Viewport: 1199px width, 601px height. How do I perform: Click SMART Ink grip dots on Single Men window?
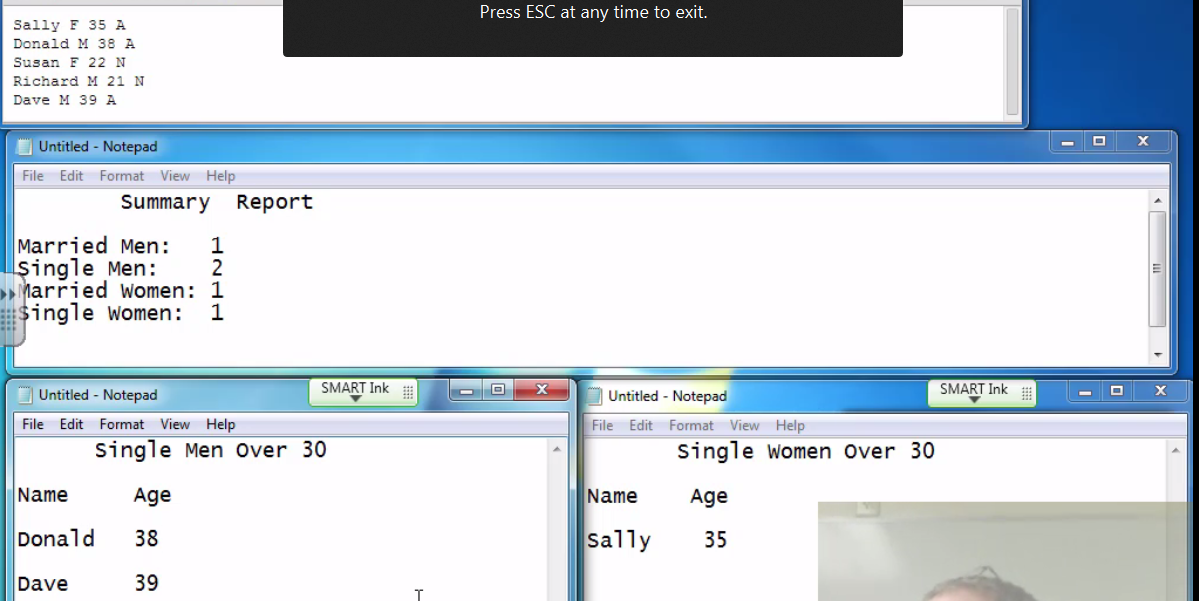click(408, 393)
